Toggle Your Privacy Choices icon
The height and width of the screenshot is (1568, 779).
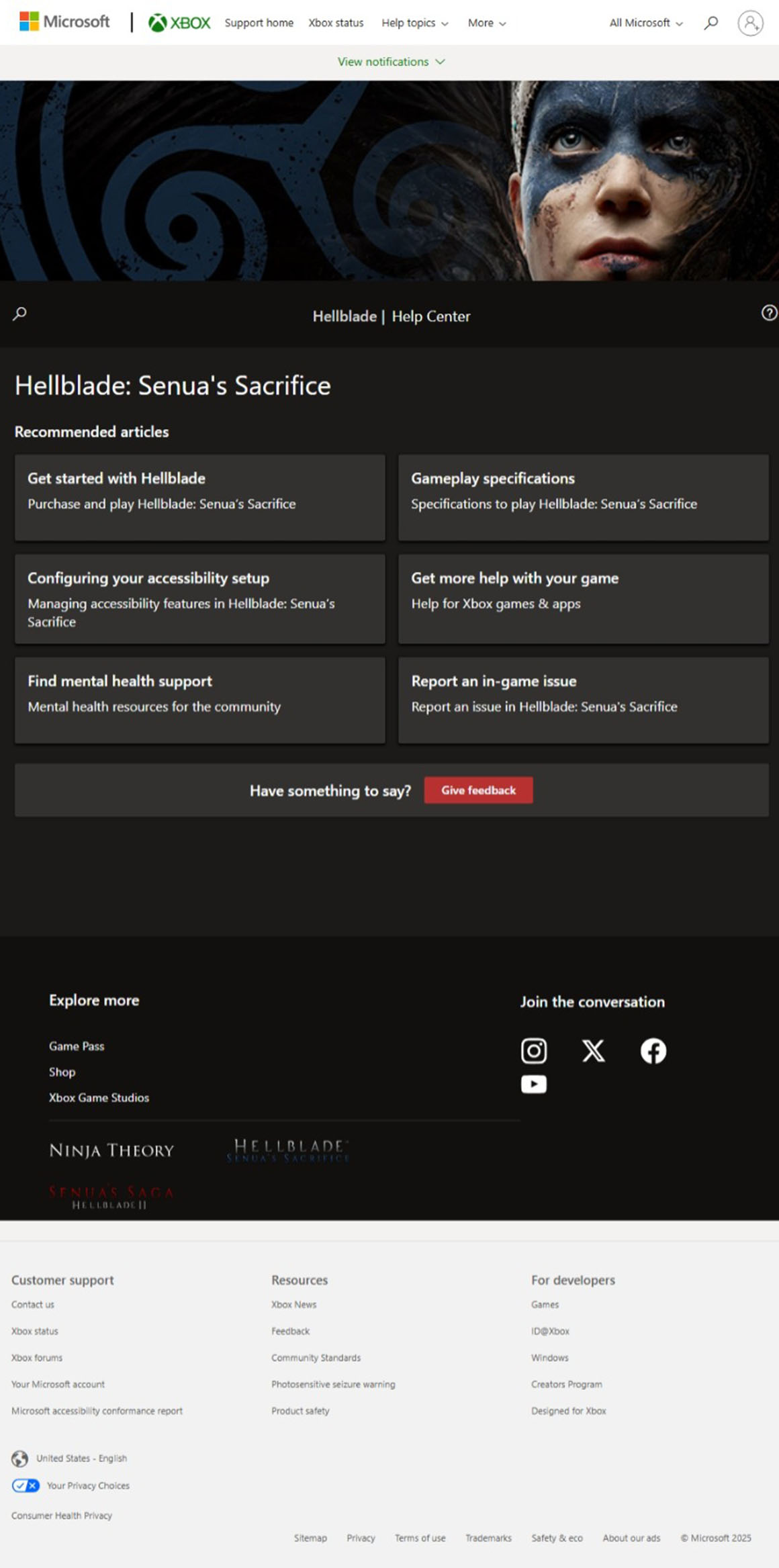coord(26,1485)
